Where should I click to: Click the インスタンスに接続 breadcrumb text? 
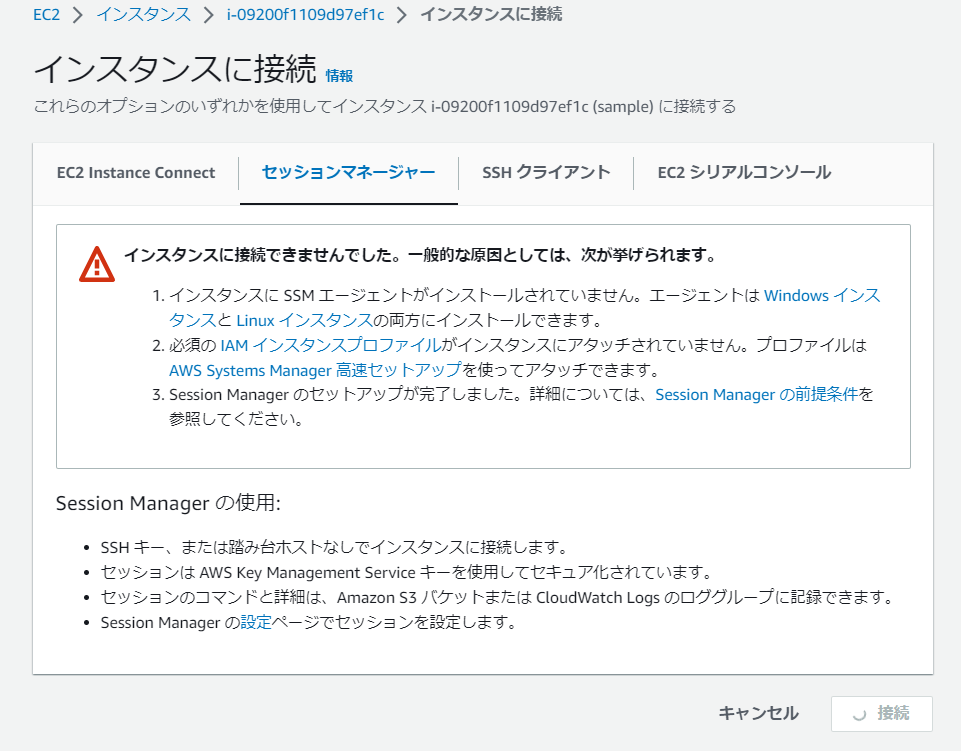click(x=491, y=14)
